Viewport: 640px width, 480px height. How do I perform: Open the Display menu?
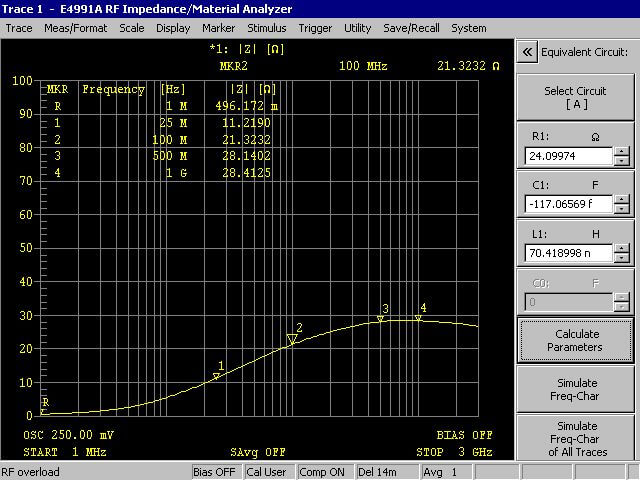click(173, 28)
